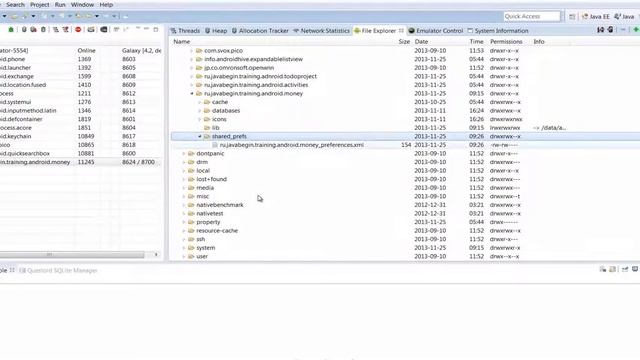Open the System Information tab
640x360 pixels.
[498, 31]
